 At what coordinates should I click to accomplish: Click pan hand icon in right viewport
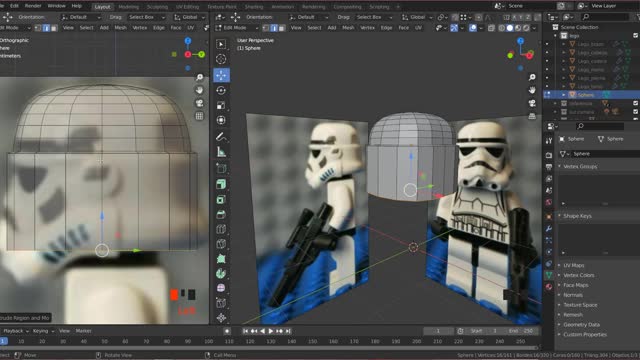[532, 90]
